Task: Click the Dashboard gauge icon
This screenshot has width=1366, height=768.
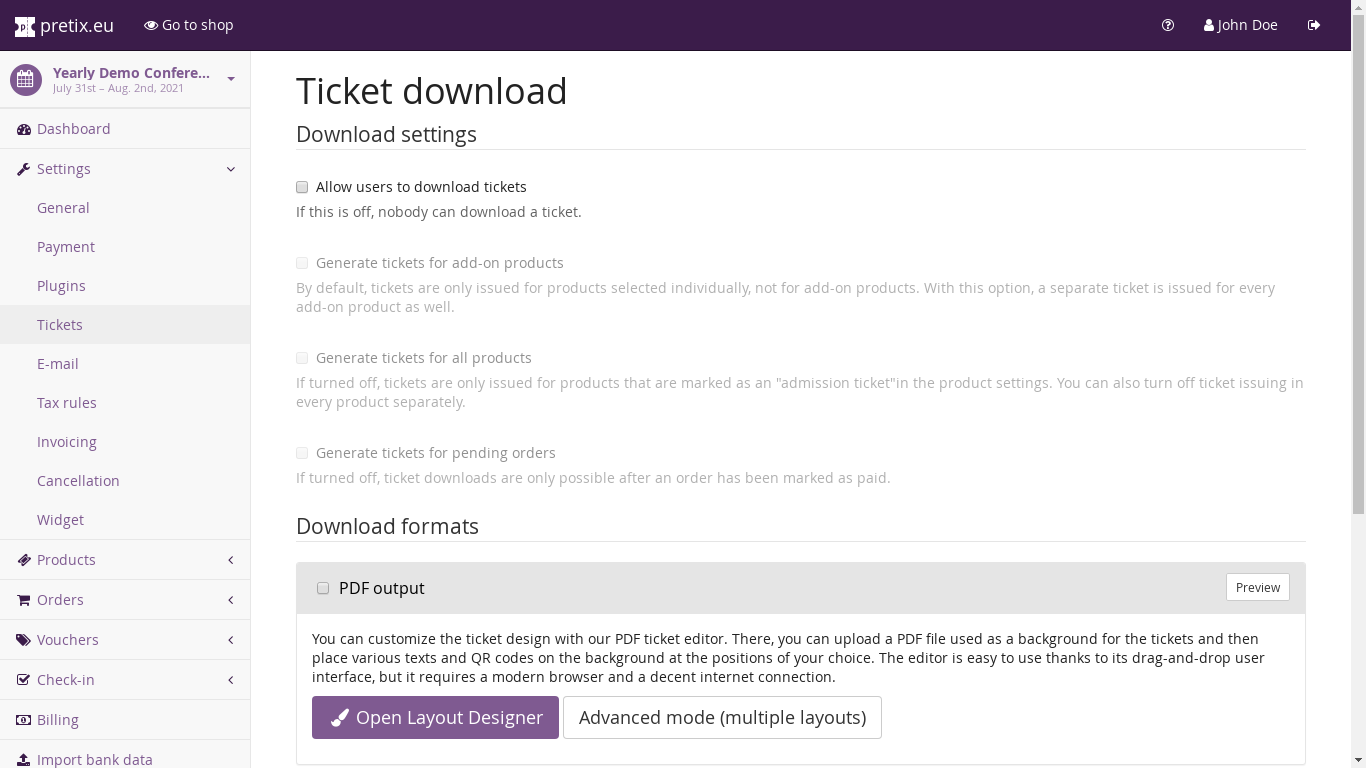Action: 24,129
